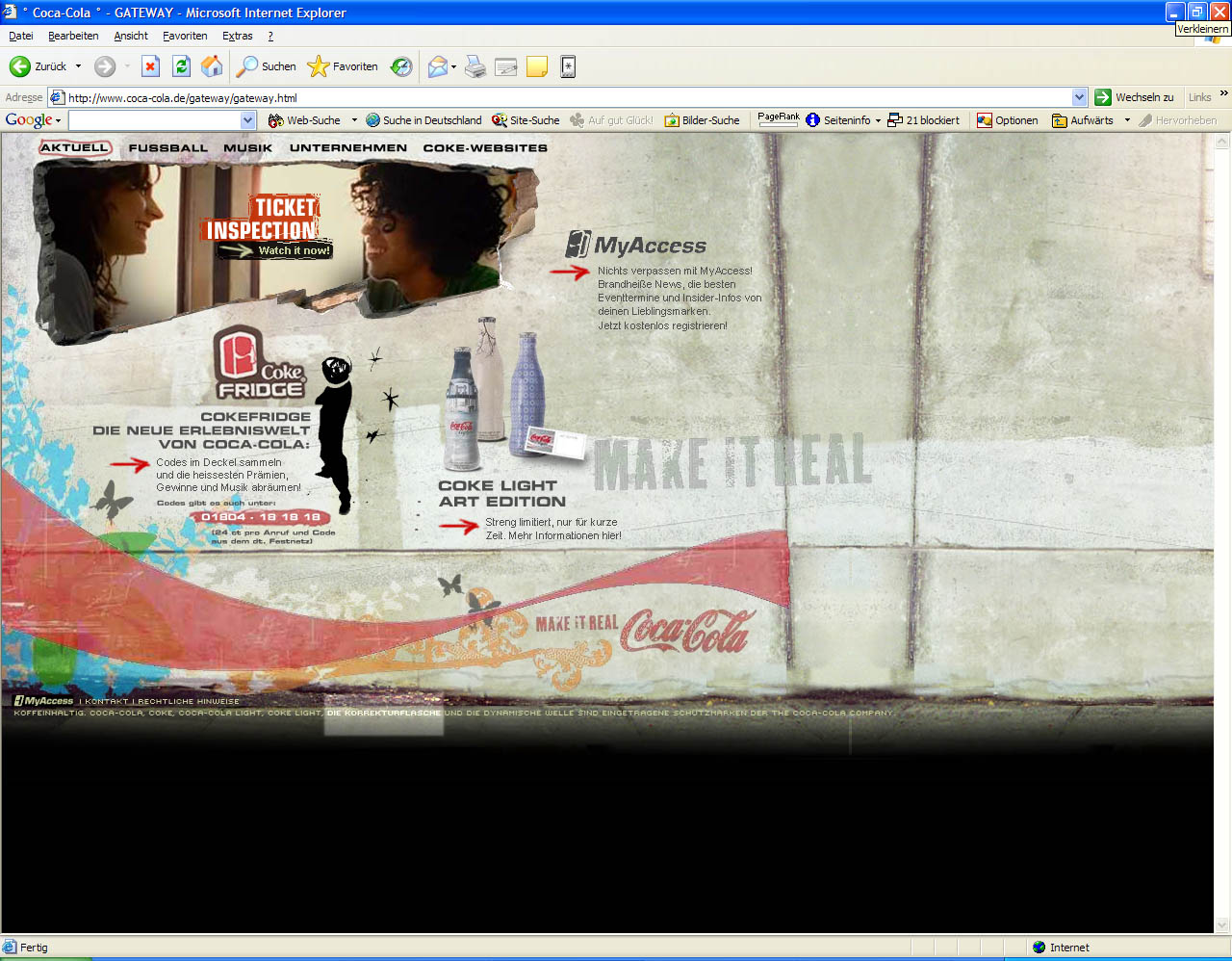Select the MUSIK navigation tab
This screenshot has height=961, width=1232.
tap(248, 148)
